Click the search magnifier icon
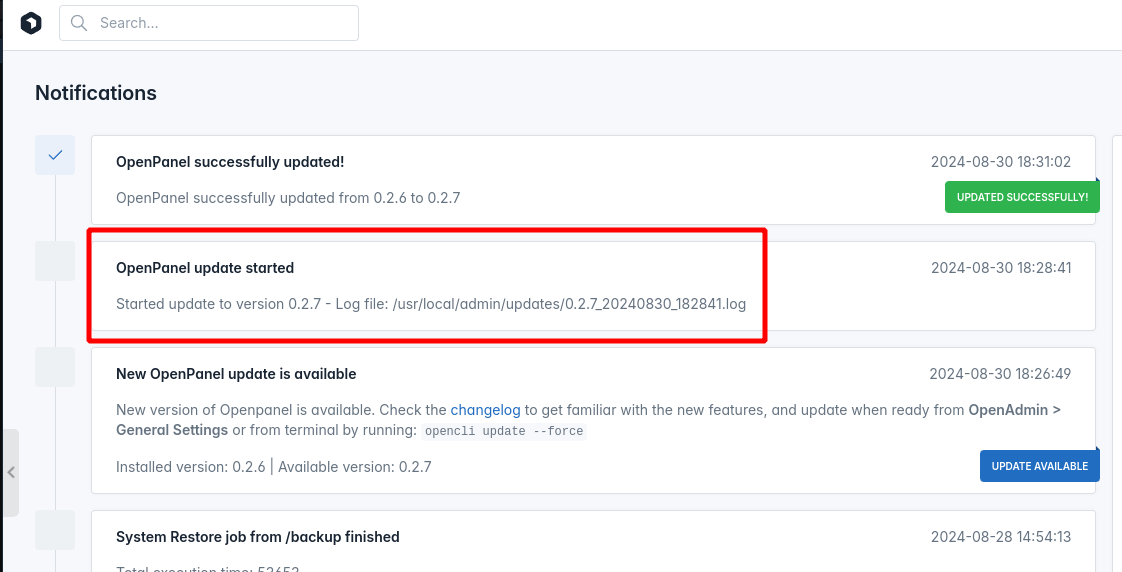This screenshot has height=572, width=1122. click(79, 23)
